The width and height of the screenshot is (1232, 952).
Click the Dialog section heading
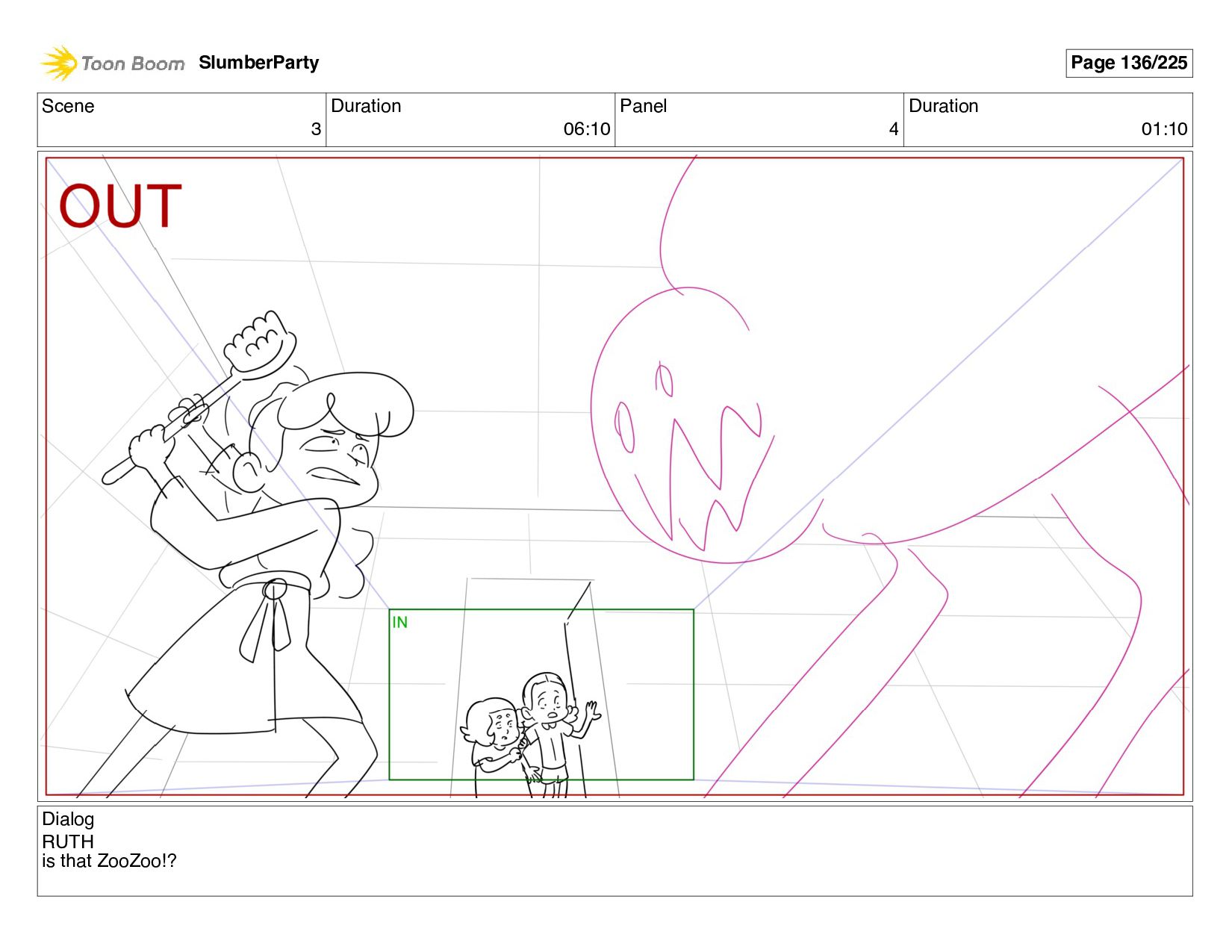68,819
